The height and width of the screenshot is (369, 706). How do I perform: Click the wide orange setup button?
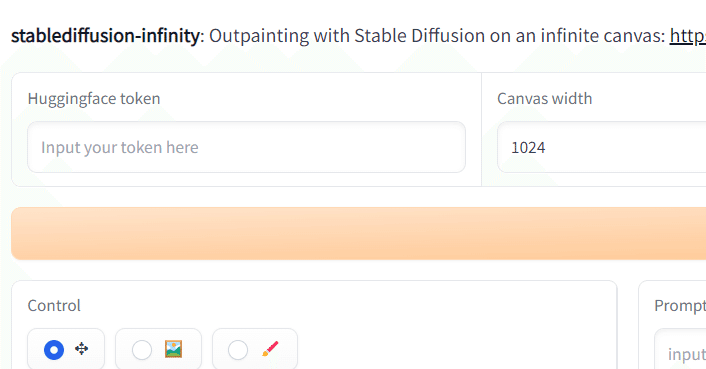pos(358,234)
